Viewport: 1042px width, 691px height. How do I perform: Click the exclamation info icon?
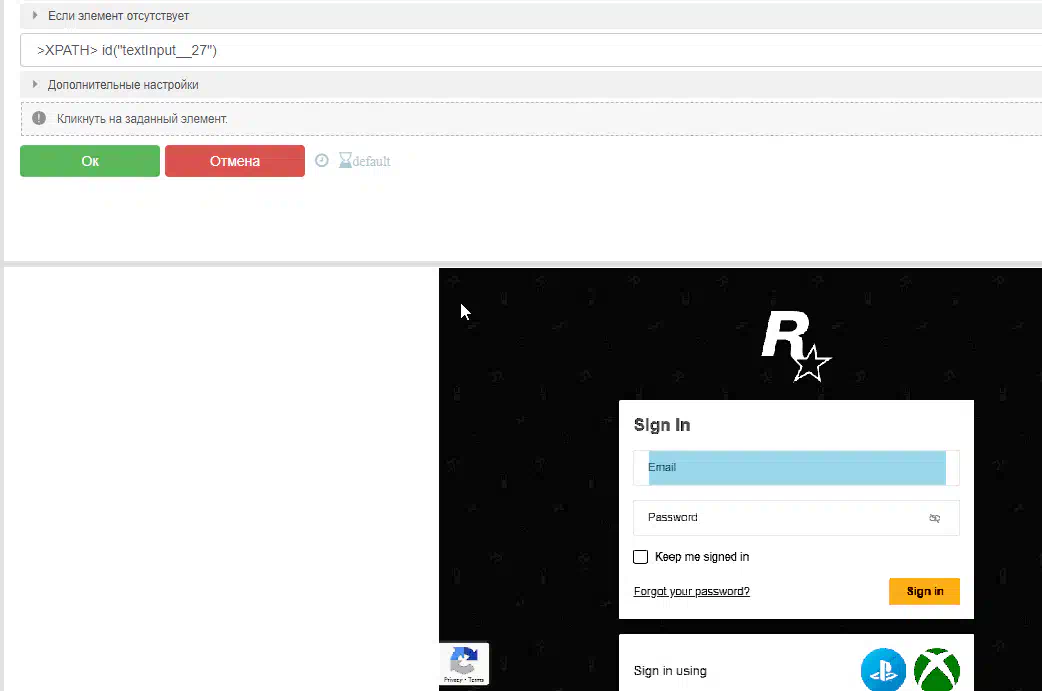pos(39,118)
